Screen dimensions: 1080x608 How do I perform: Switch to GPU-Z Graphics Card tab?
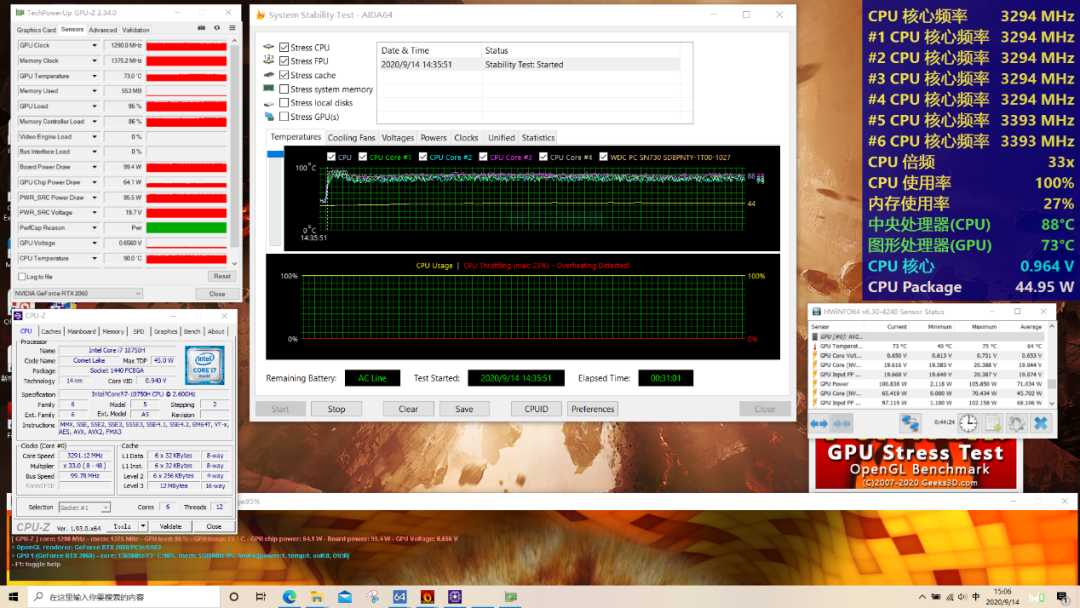click(36, 30)
